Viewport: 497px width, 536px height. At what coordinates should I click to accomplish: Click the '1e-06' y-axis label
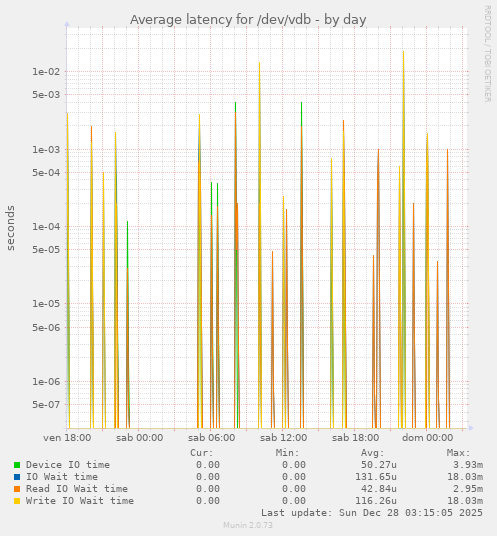pos(46,382)
